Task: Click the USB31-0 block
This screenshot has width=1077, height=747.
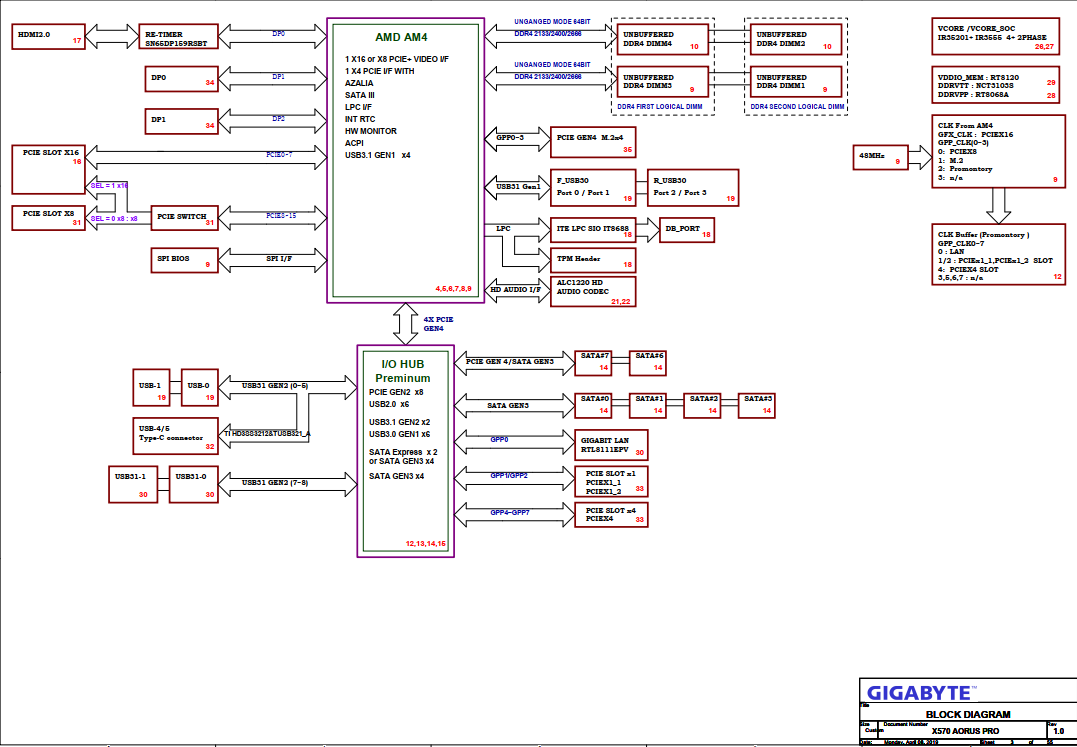Action: 194,485
